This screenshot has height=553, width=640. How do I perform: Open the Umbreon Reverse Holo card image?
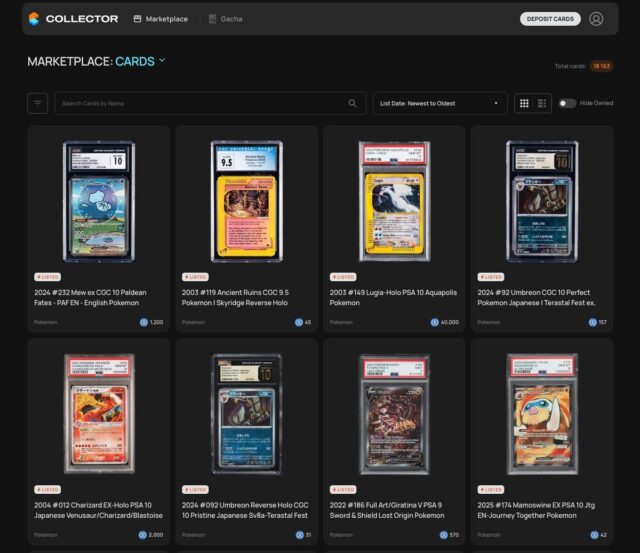click(x=247, y=414)
